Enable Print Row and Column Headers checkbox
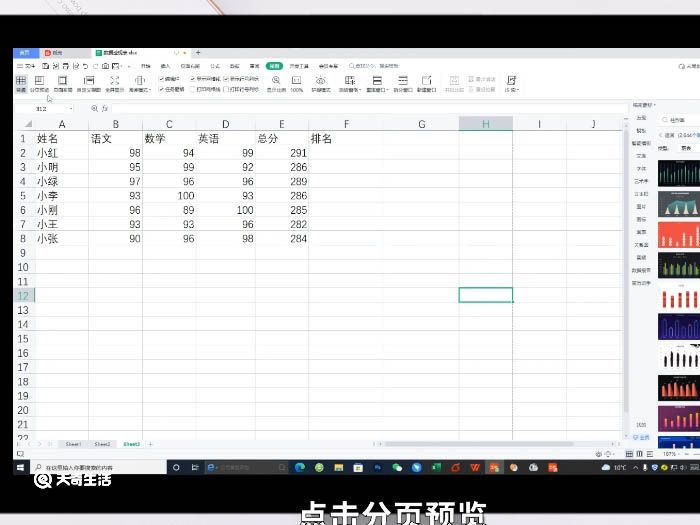The height and width of the screenshot is (525, 700). tap(241, 89)
